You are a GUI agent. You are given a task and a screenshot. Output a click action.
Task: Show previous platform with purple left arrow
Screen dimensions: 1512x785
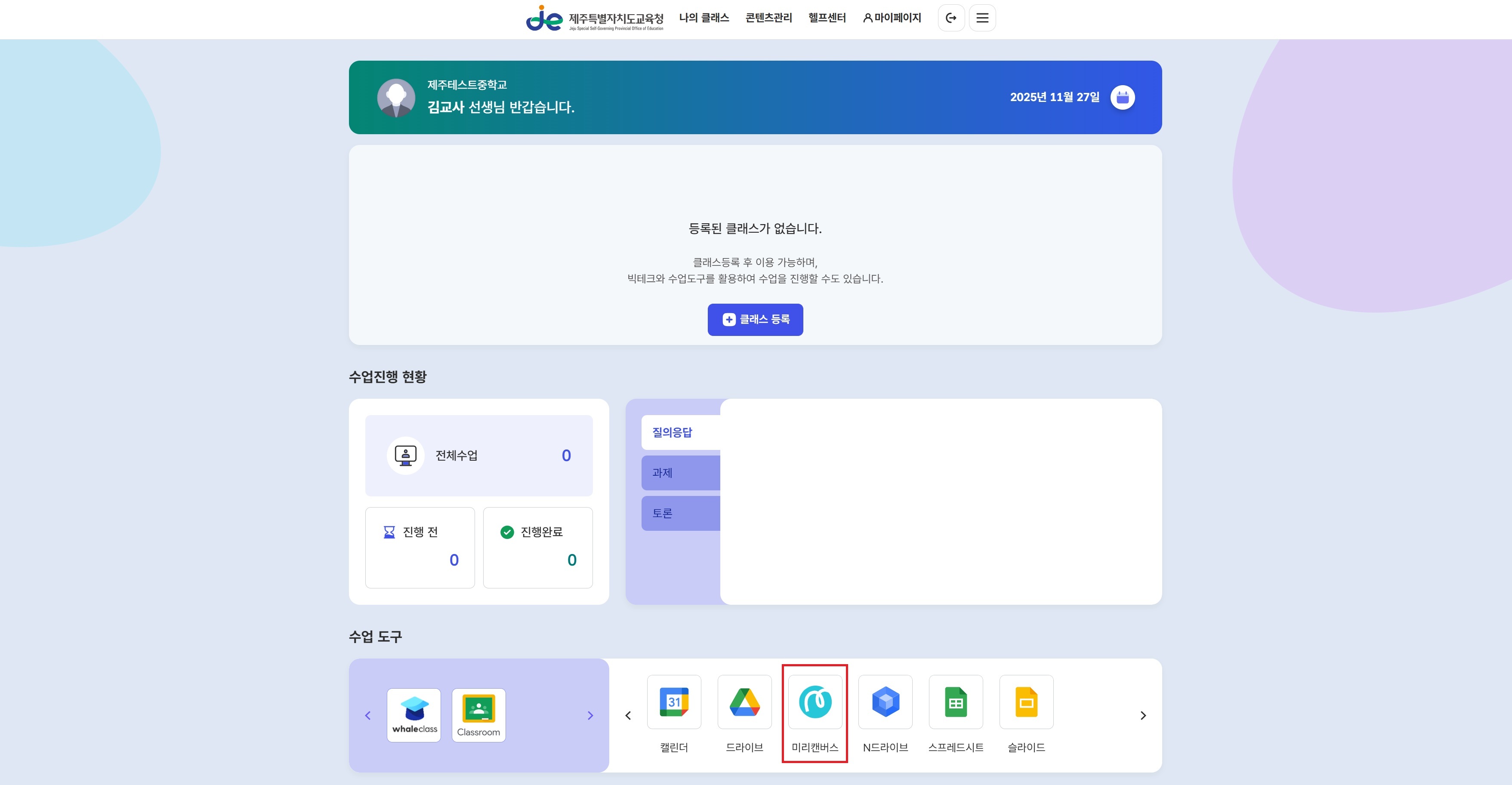click(368, 715)
